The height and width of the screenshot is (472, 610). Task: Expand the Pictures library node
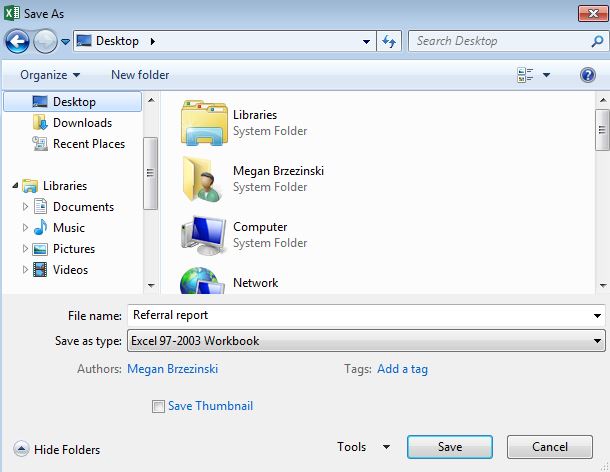[25, 249]
